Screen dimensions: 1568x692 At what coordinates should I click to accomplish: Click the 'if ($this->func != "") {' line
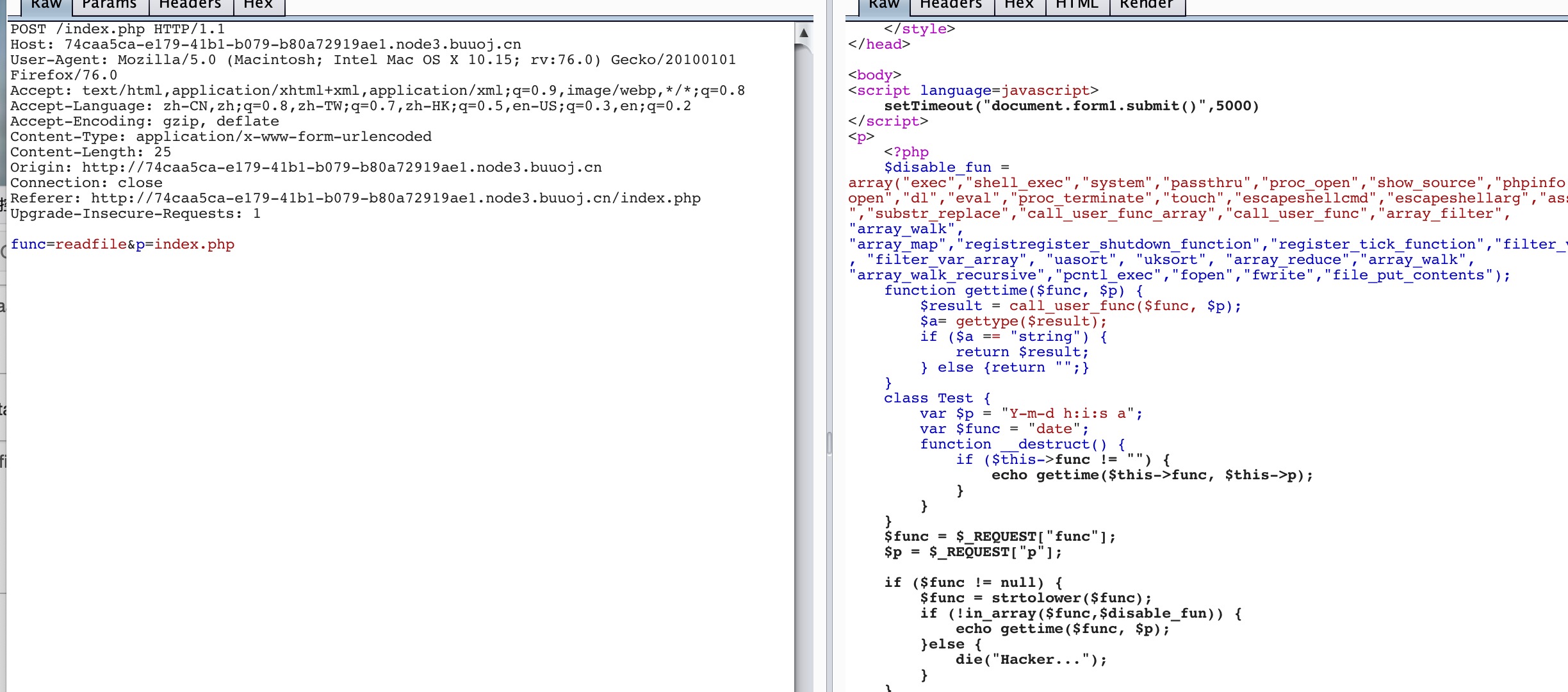[x=1063, y=460]
